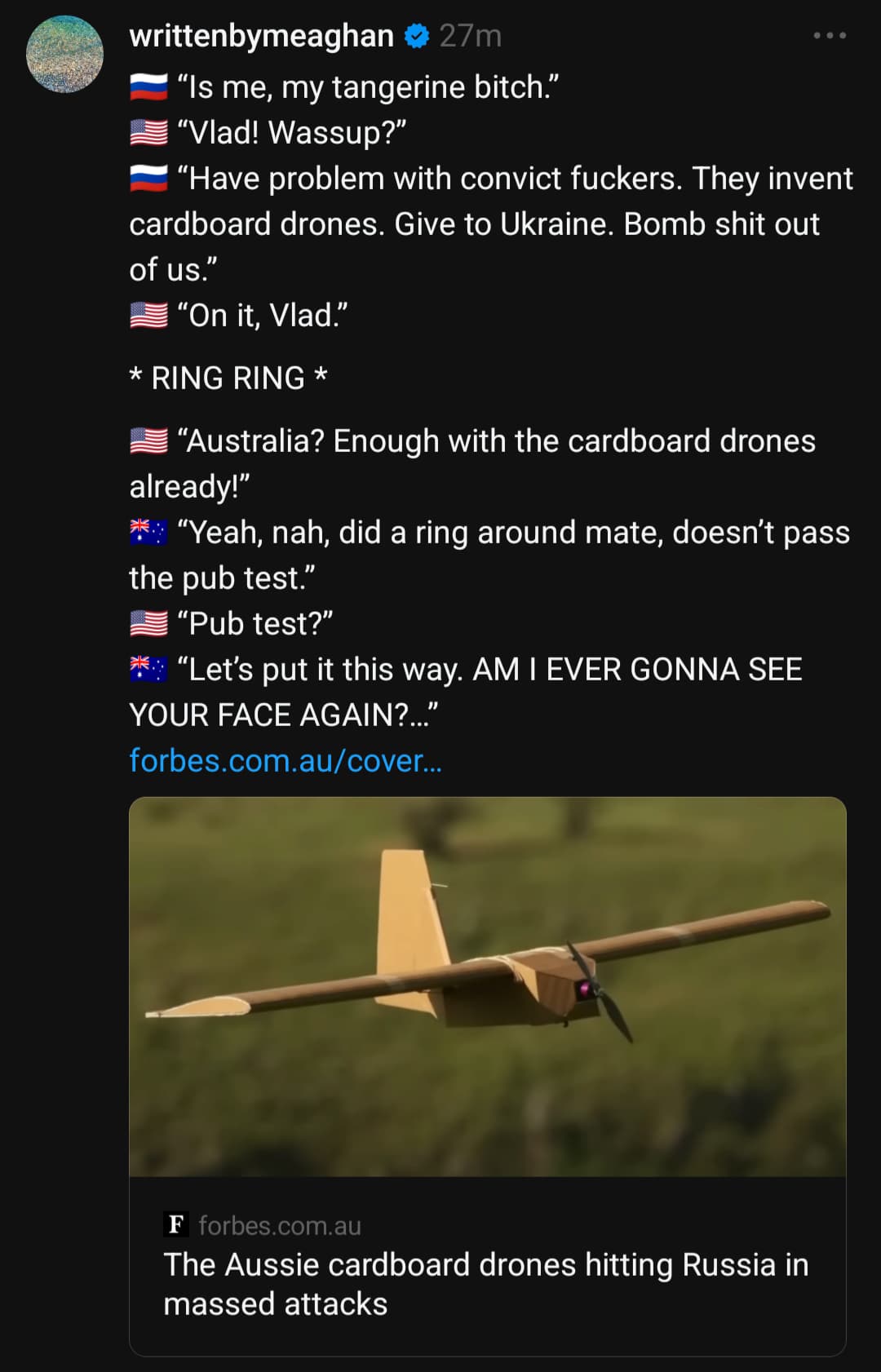Click US flag beside "On it, Vlad."
Screen dimensions: 881x1372
tap(148, 316)
